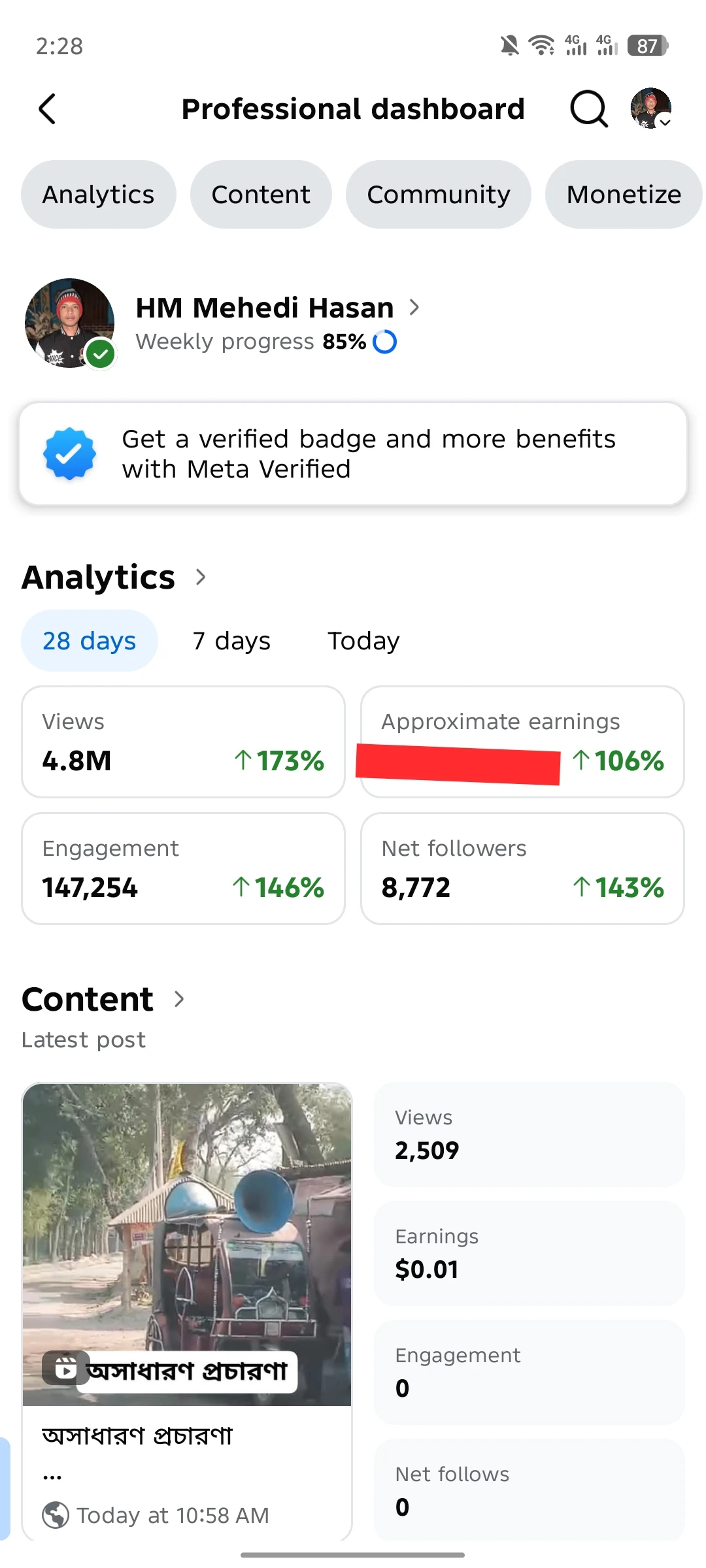Switch analytics to 7 days
This screenshot has width=706, height=1568.
coord(231,641)
